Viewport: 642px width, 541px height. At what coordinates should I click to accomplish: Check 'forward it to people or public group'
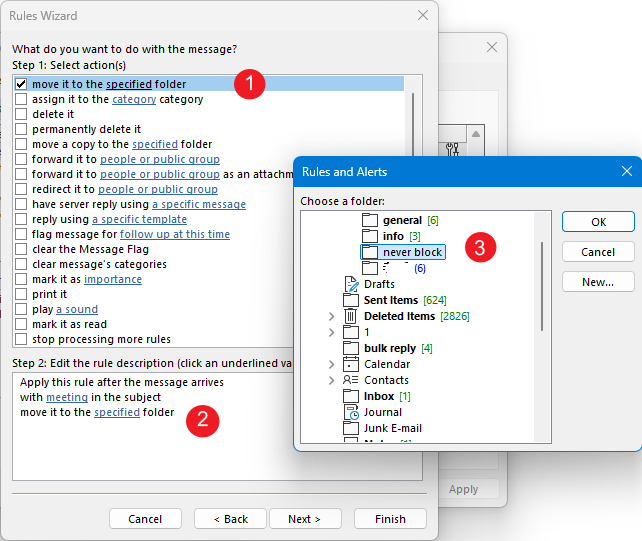(x=21, y=159)
